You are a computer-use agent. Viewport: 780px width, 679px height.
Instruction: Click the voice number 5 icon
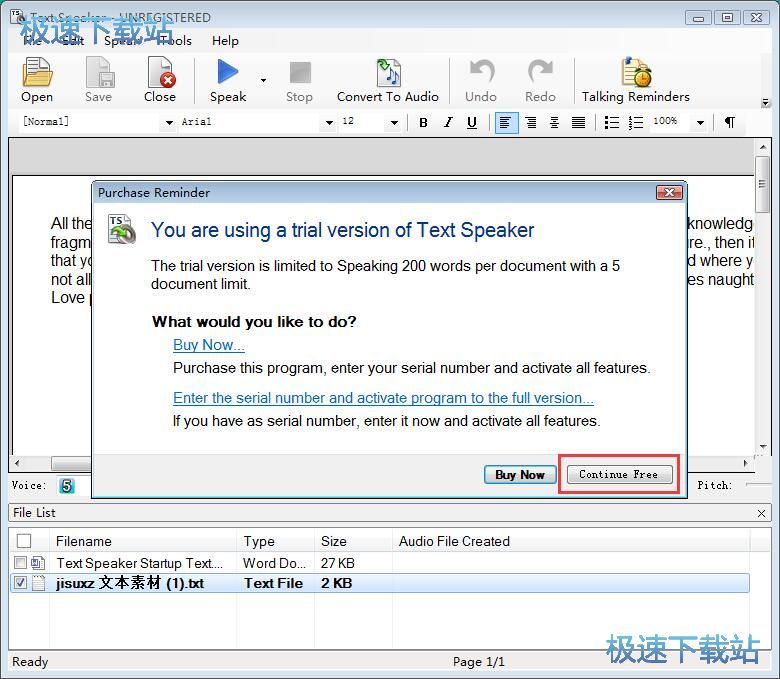pos(67,485)
